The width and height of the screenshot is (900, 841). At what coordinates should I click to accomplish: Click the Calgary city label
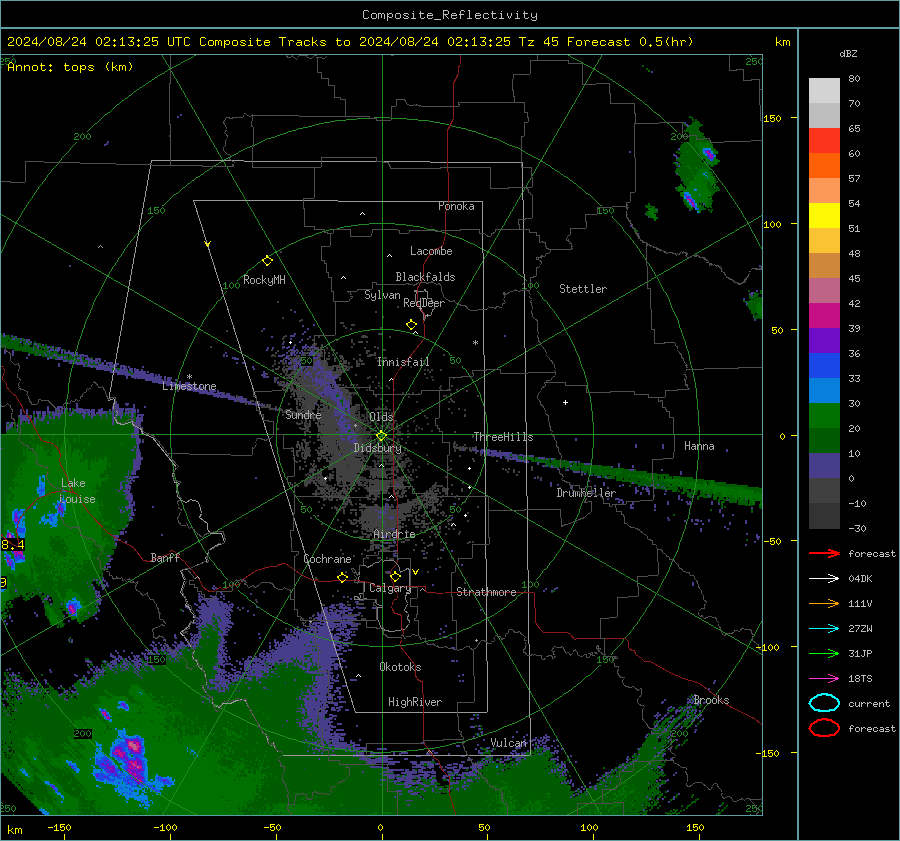pos(390,588)
